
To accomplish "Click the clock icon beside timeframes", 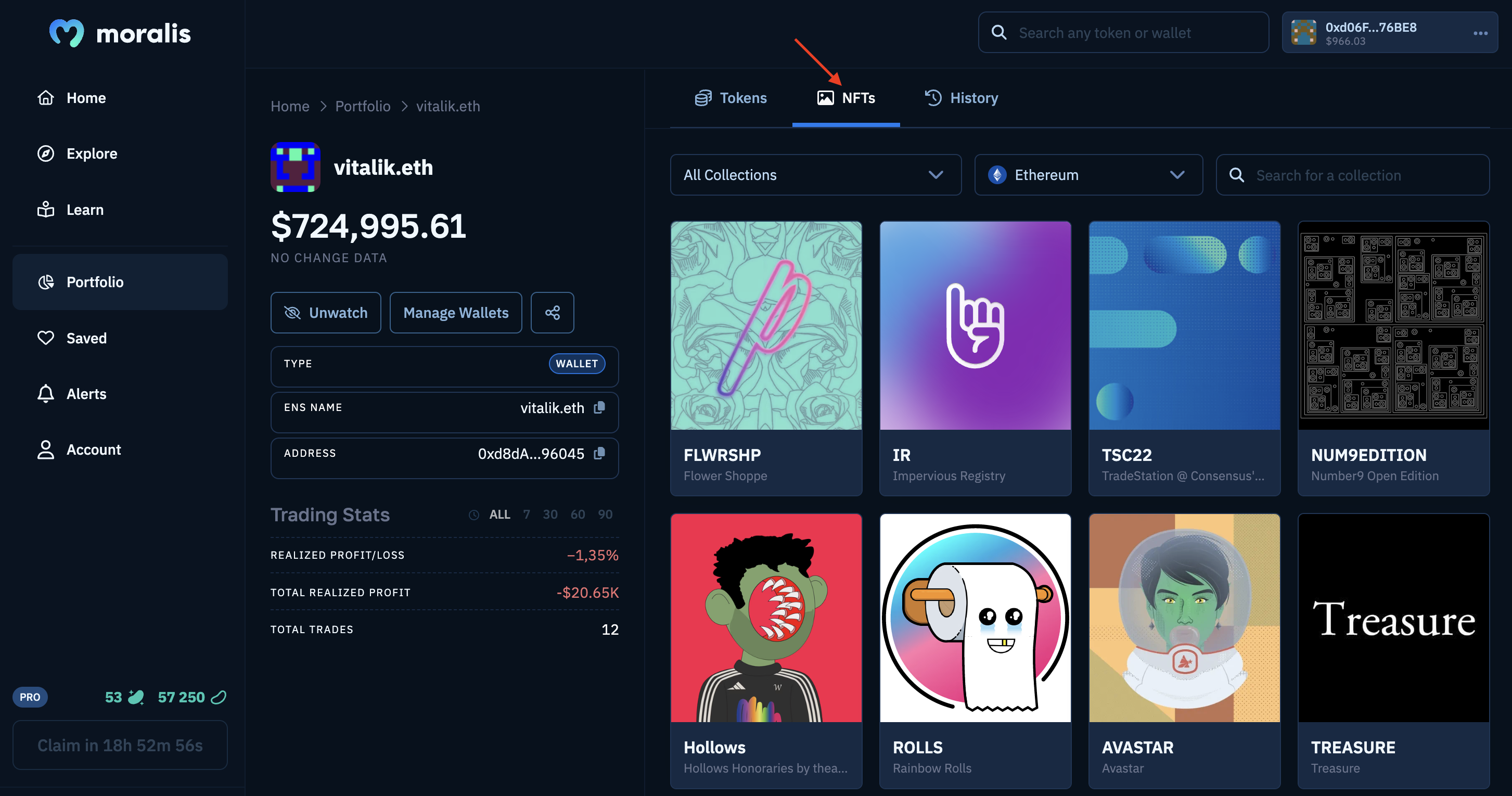I will (473, 515).
